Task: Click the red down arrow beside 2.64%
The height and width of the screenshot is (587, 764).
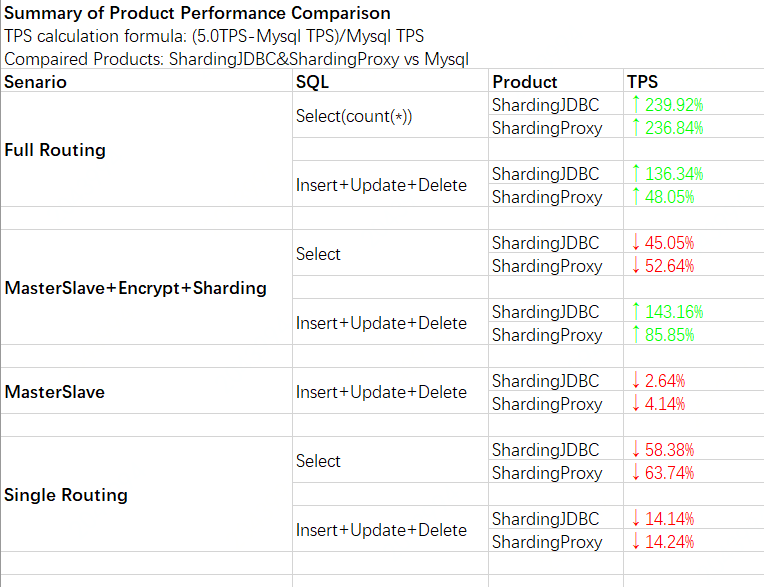Action: [x=635, y=381]
